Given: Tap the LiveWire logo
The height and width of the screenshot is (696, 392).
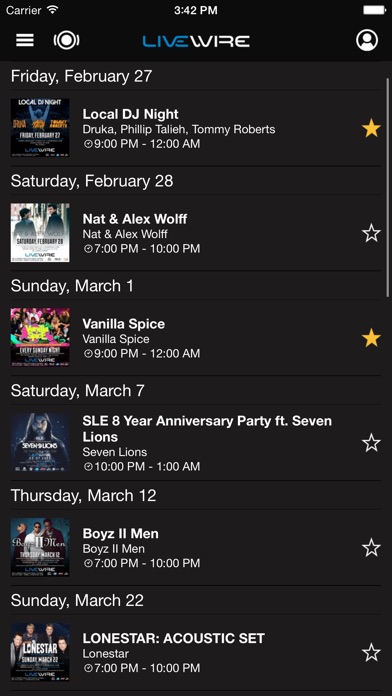Looking at the screenshot, I should pos(196,41).
